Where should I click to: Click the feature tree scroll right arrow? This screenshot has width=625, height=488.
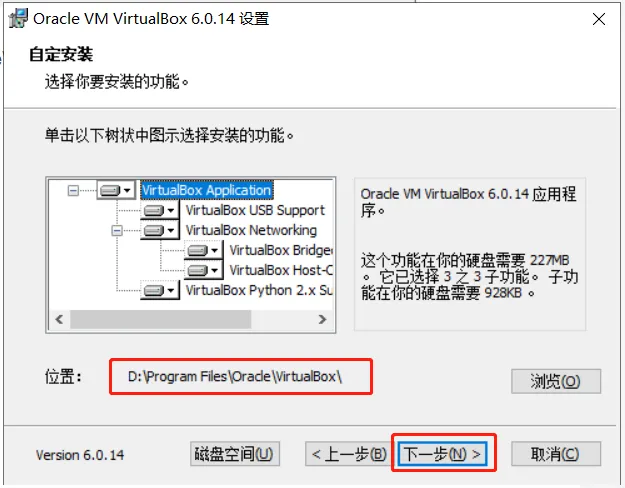322,319
